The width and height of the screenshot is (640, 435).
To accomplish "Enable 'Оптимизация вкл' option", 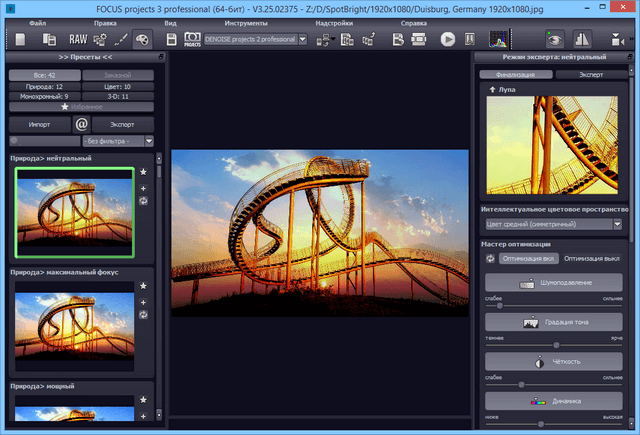I will (x=528, y=258).
